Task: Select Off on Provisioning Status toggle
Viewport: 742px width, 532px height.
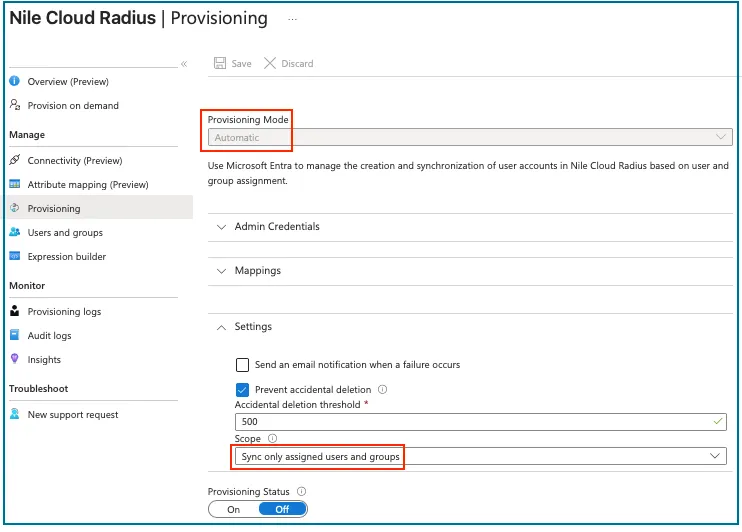Action: click(283, 510)
